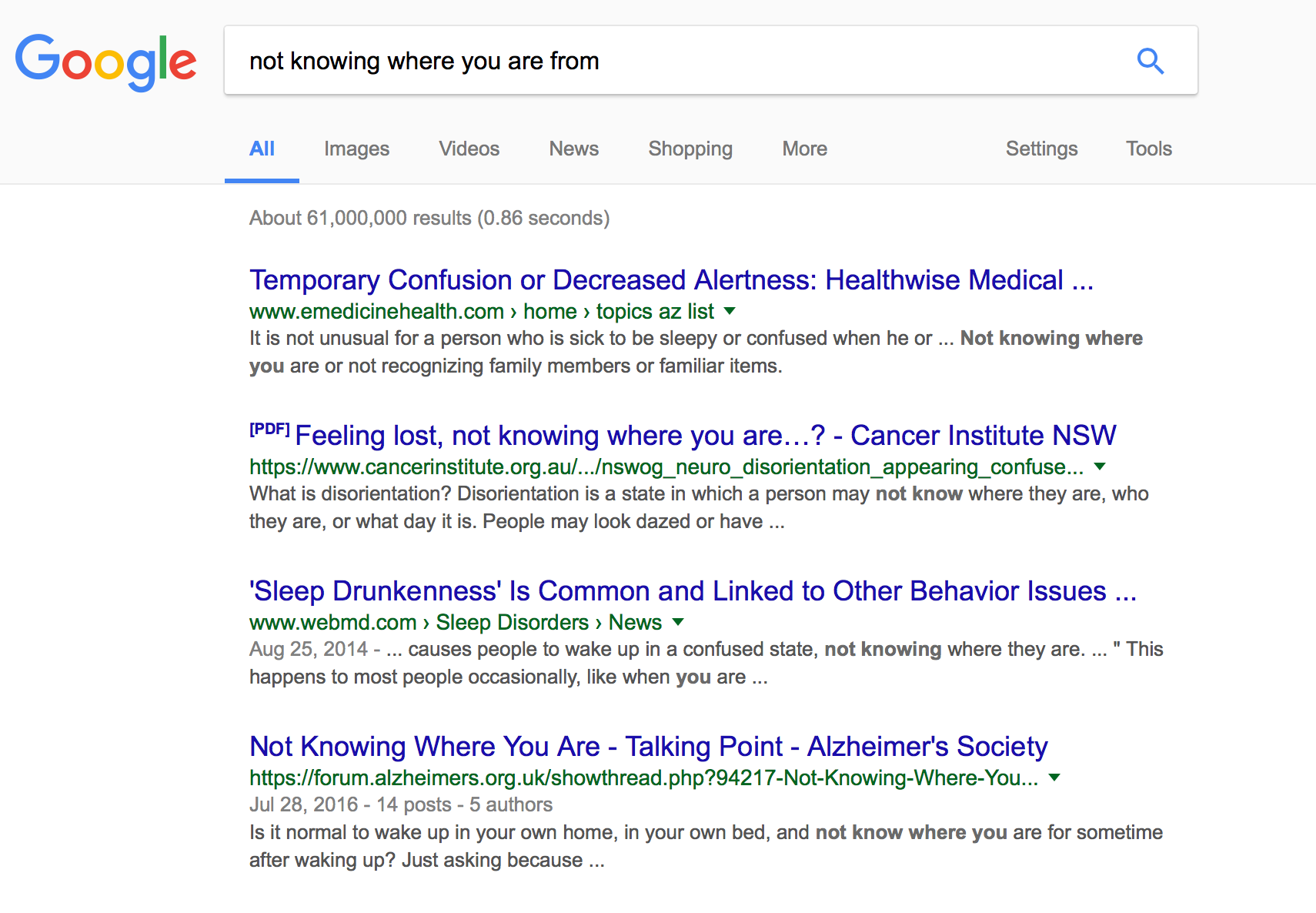This screenshot has width=1316, height=913.
Task: Open Temporary Confusion or Decreased Alertness result
Action: (671, 279)
